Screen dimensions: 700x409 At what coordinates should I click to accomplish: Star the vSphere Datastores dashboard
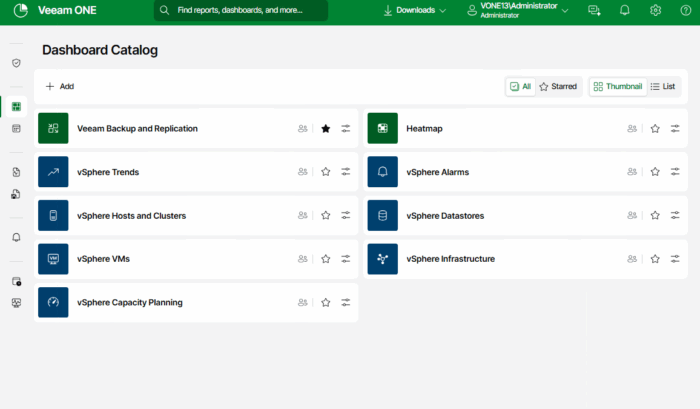click(655, 215)
